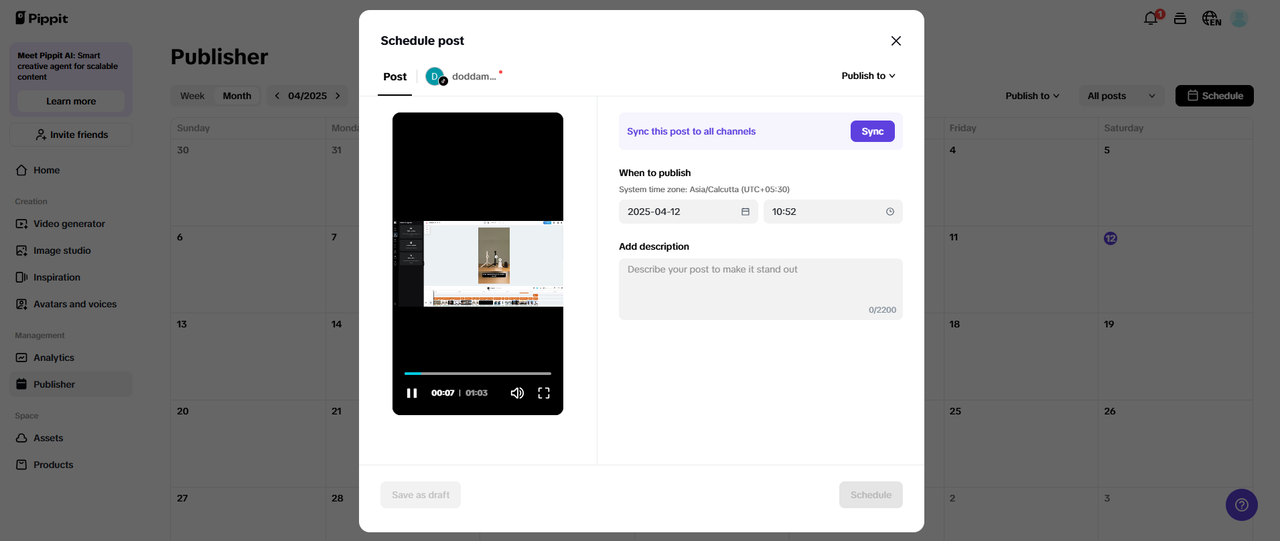This screenshot has width=1280, height=541.
Task: Go to previous month arrow
Action: (x=277, y=96)
